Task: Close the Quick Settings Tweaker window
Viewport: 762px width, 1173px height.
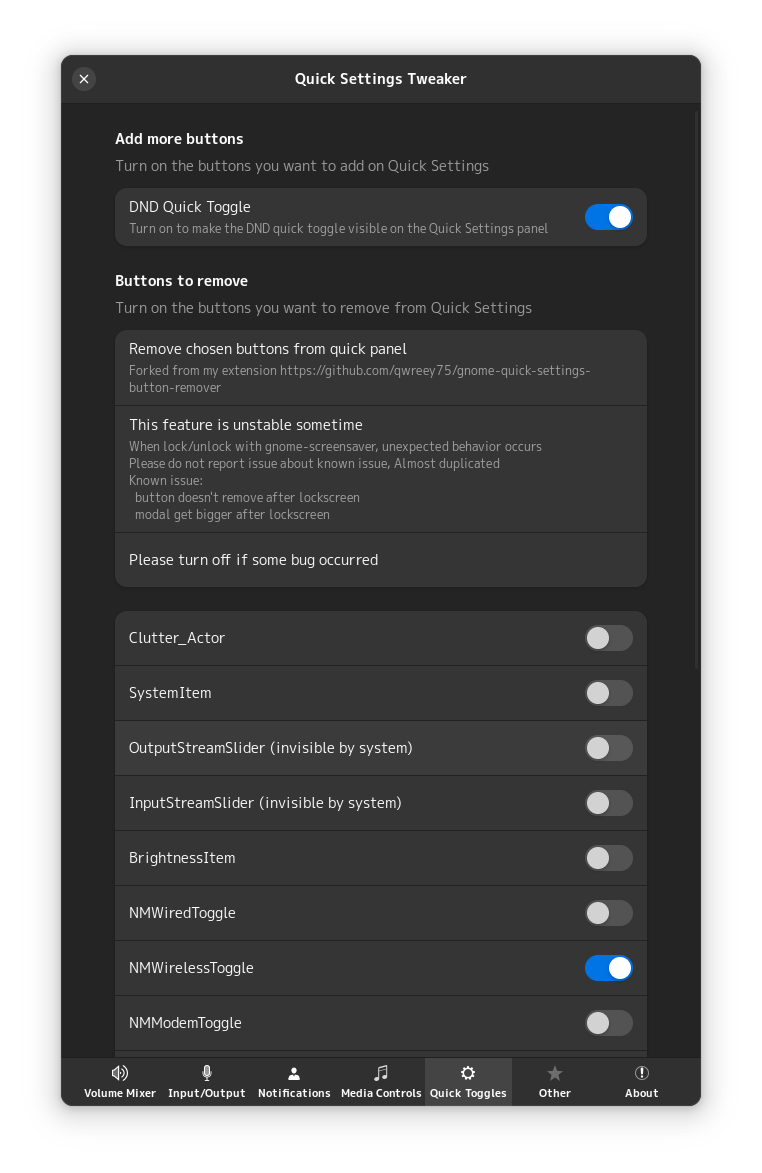Action: click(84, 79)
